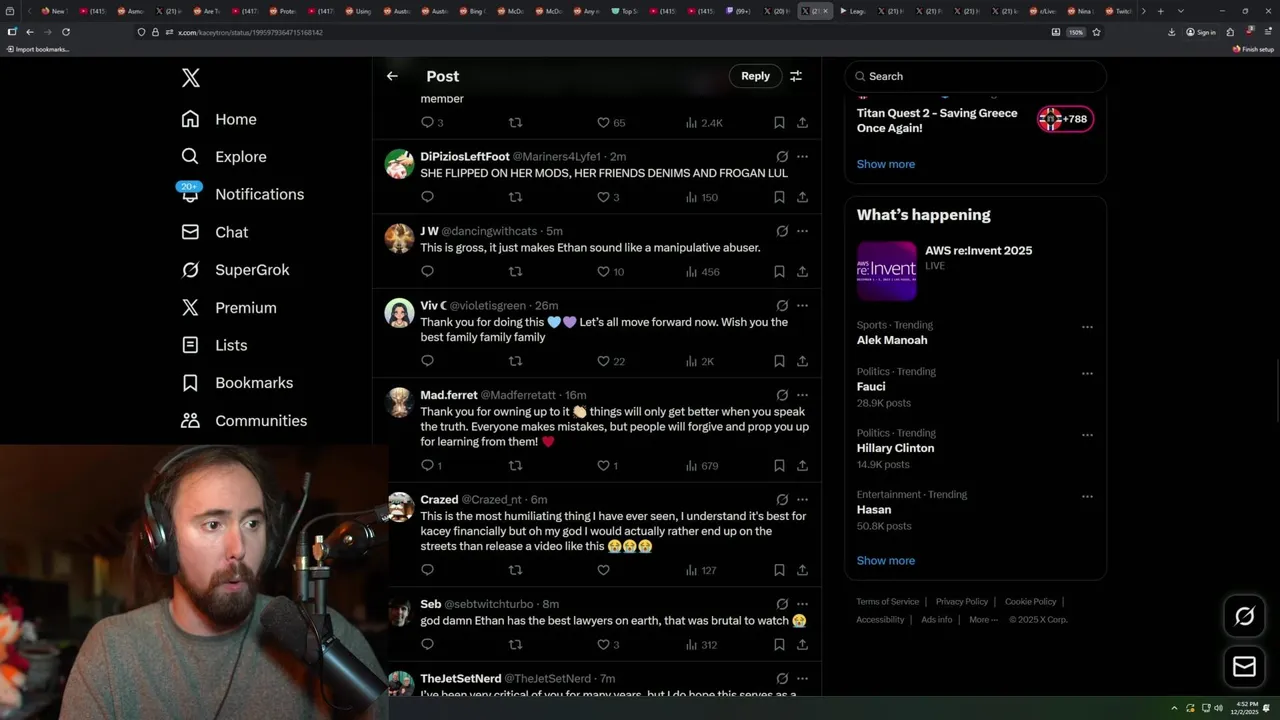This screenshot has width=1280, height=720.
Task: Open AWS re:Invent event thumbnail
Action: point(886,271)
